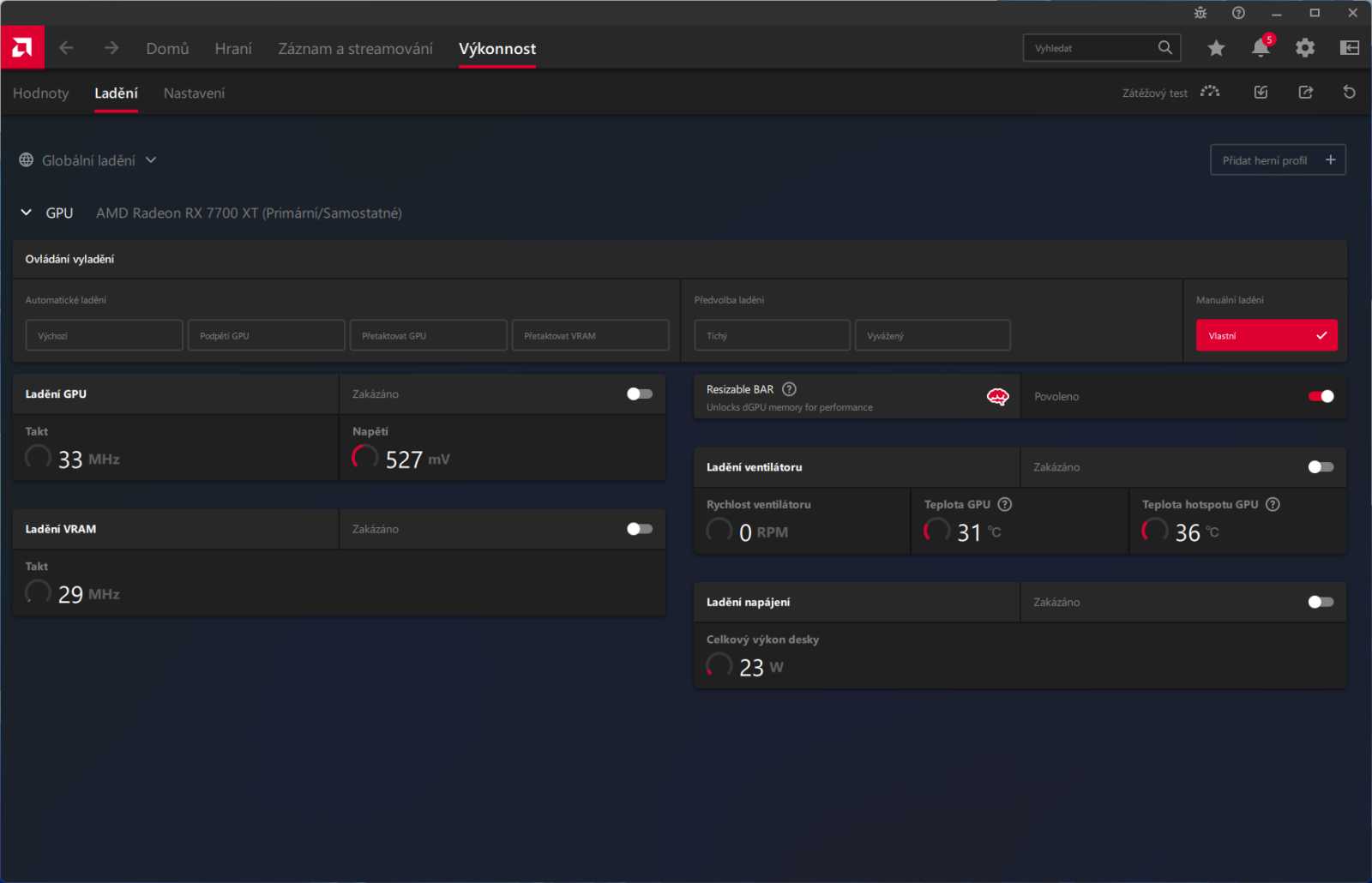Click the bug report icon
This screenshot has width=1372, height=883.
click(x=1200, y=13)
